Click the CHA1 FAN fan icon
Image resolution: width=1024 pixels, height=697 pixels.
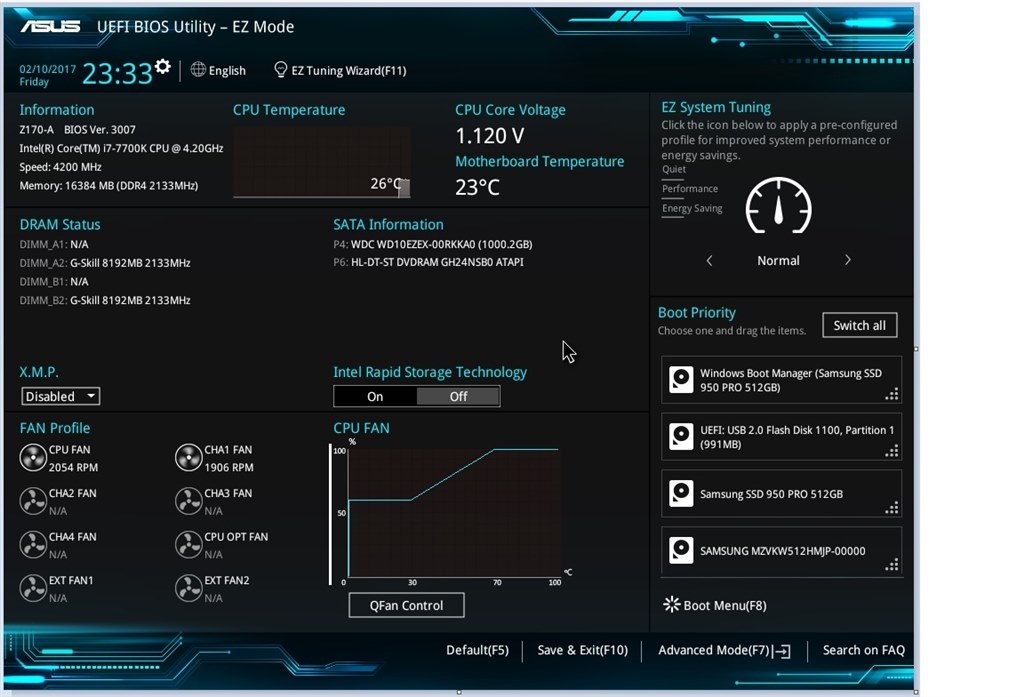click(189, 458)
